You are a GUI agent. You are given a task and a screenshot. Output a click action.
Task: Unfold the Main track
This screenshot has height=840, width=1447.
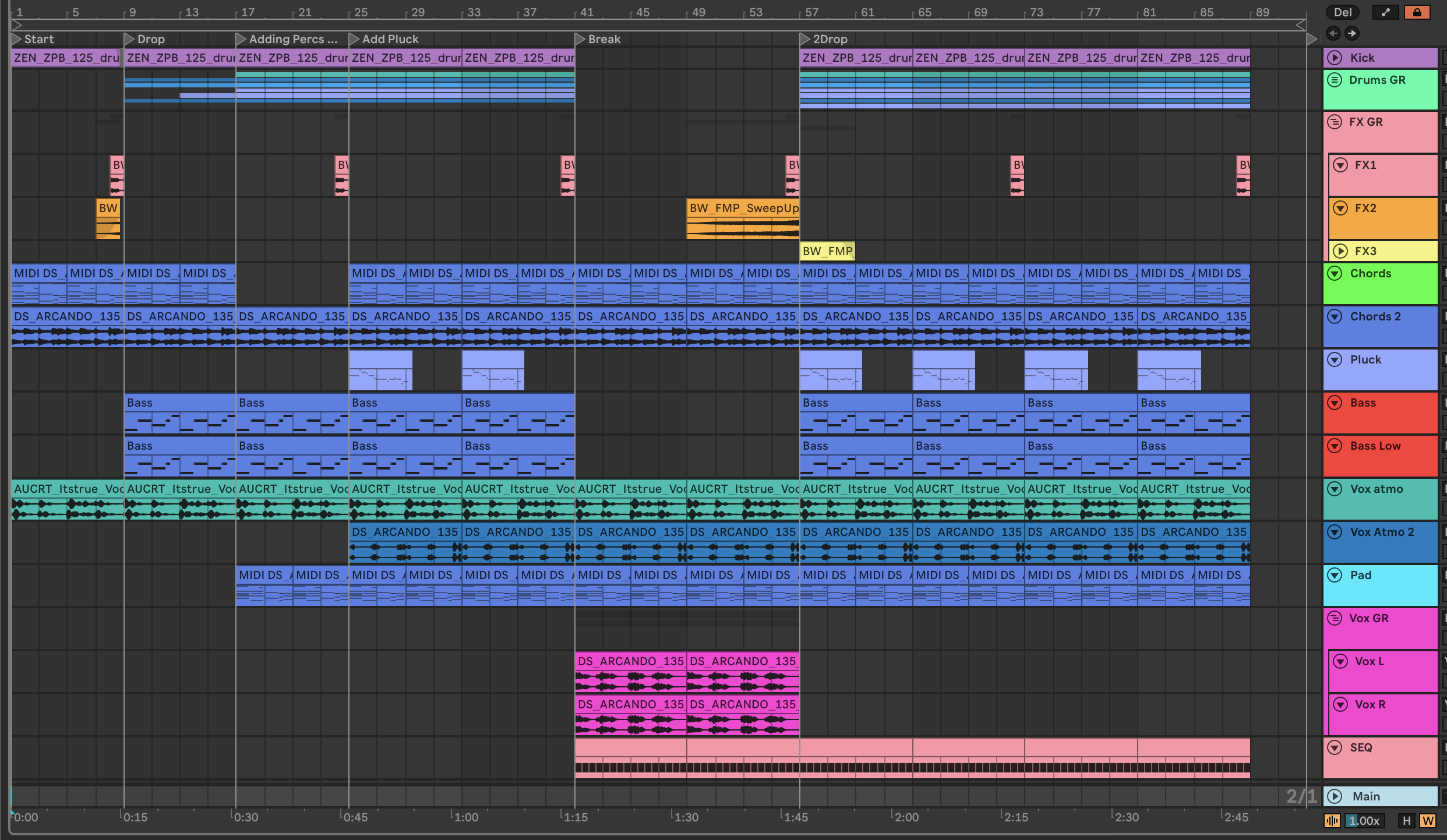coord(1335,796)
